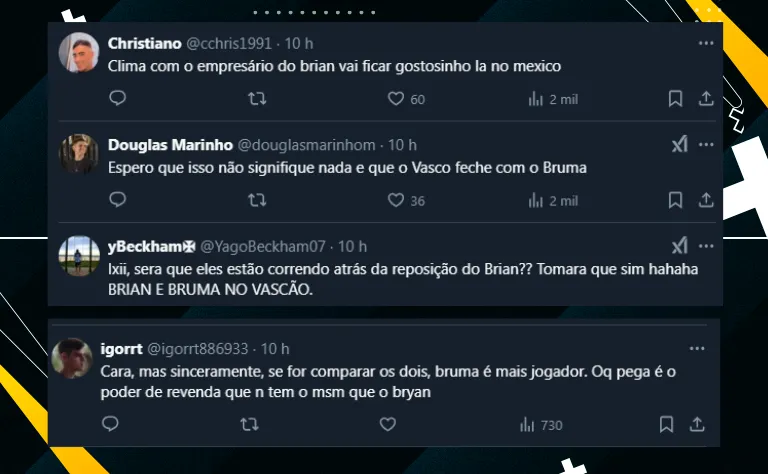This screenshot has height=474, width=768.
Task: Reply to Christiano's tweet
Action: (x=117, y=99)
